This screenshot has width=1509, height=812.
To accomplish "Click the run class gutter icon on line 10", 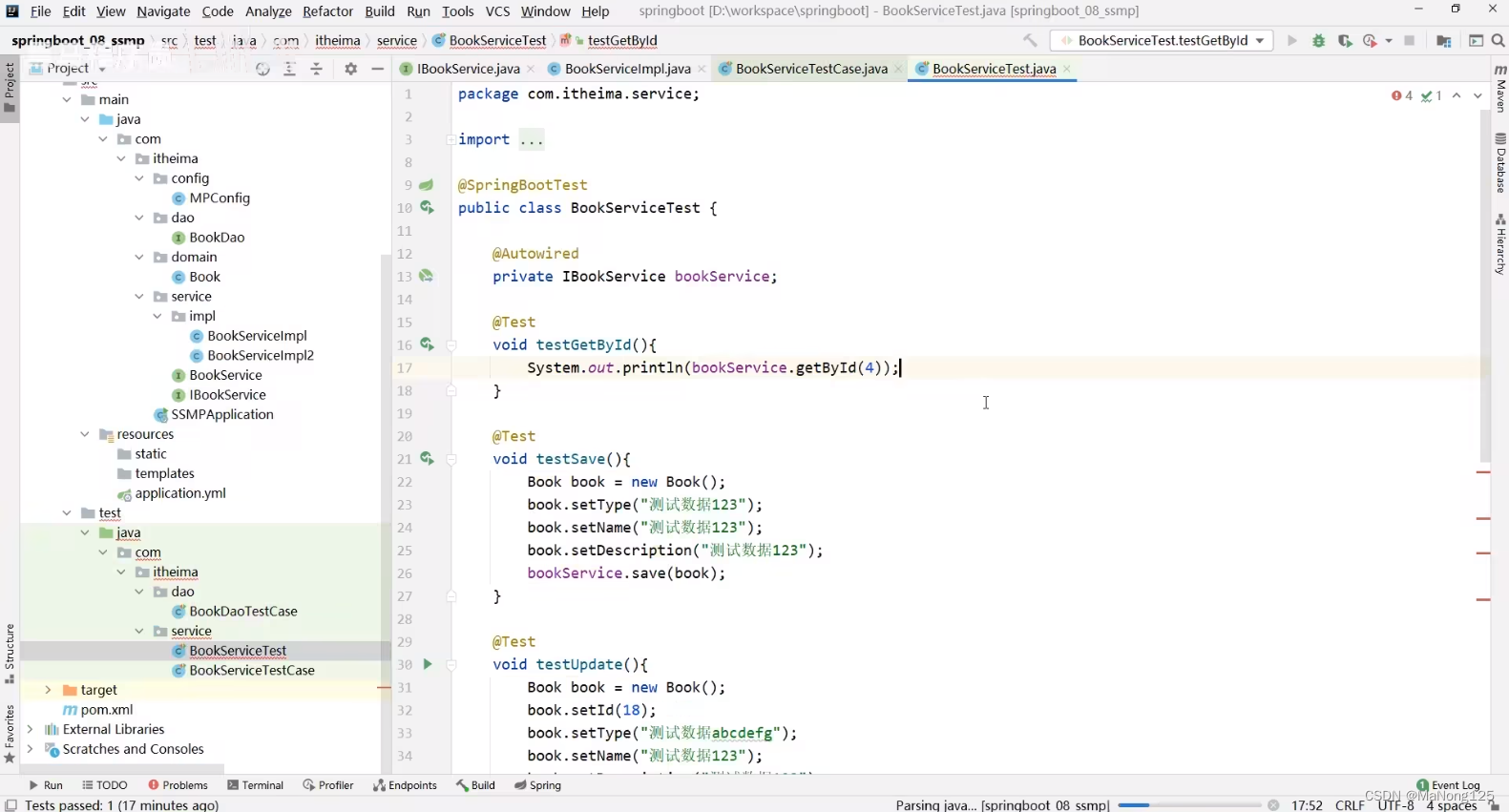I will point(427,207).
